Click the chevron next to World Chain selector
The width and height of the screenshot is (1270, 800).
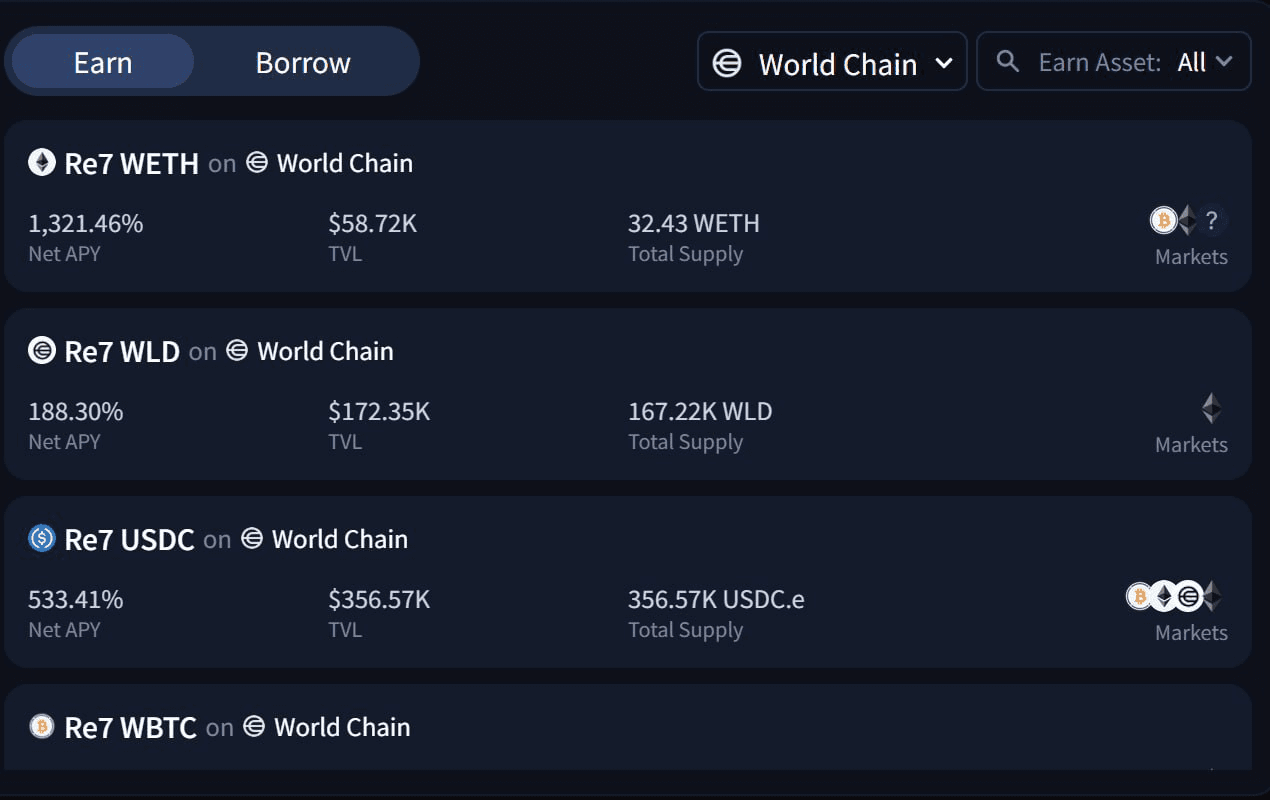(943, 63)
